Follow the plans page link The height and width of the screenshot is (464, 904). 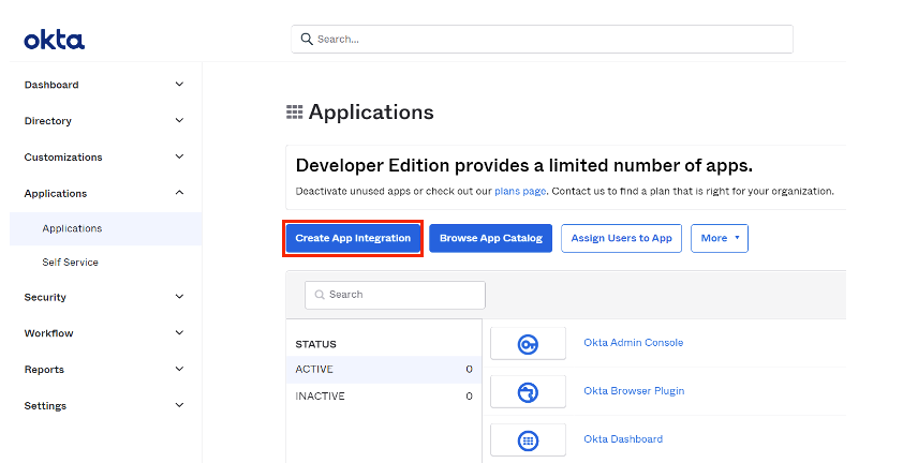[x=520, y=191]
